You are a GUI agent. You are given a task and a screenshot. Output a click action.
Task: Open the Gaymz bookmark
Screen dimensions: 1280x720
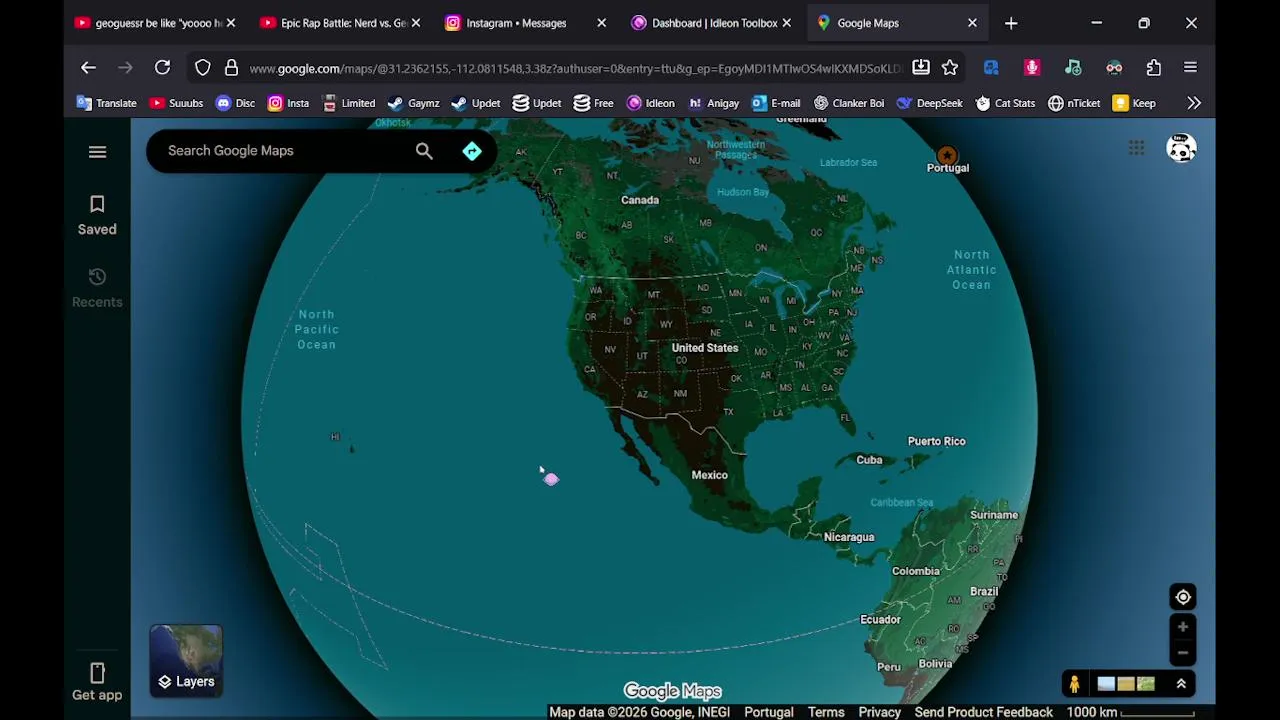click(413, 103)
